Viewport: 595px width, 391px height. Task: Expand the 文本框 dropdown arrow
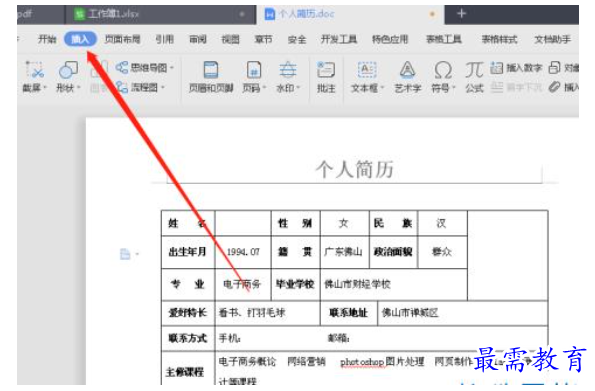382,88
